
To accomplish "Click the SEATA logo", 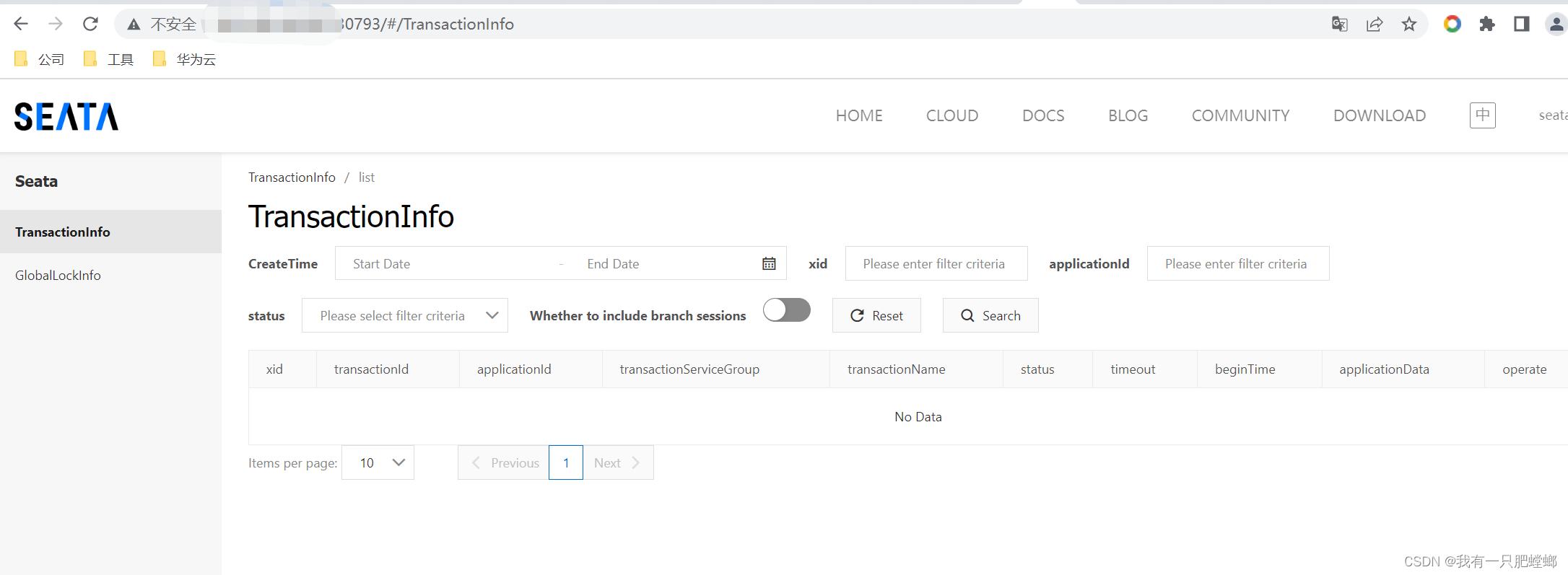I will pos(66,116).
